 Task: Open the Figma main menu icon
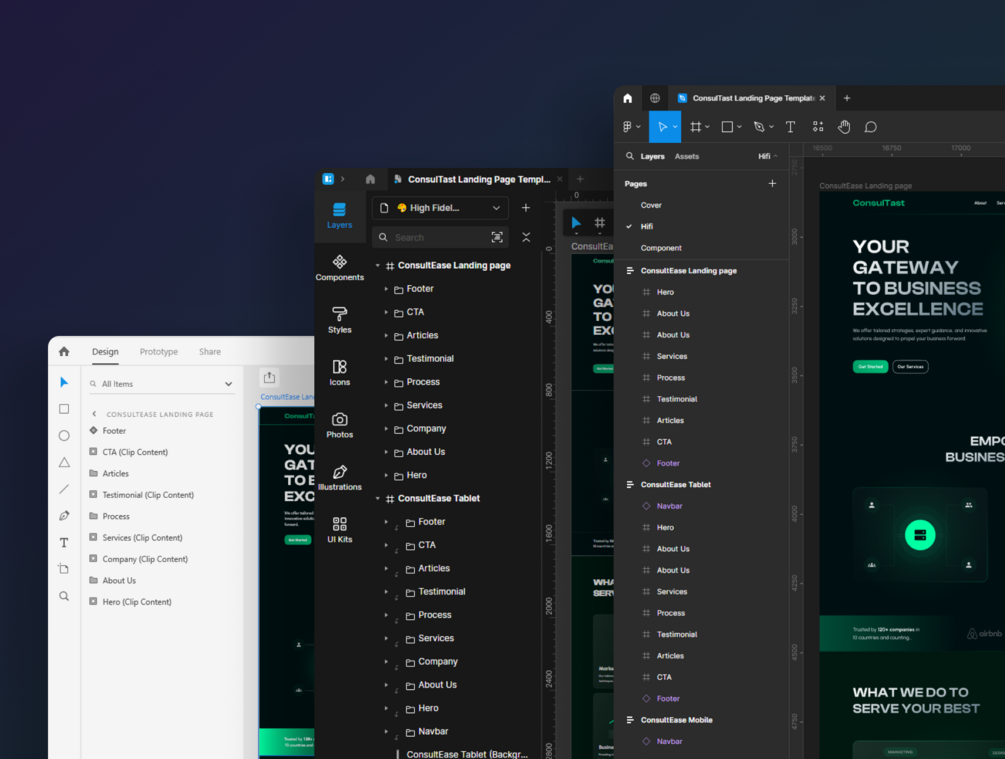(x=627, y=127)
